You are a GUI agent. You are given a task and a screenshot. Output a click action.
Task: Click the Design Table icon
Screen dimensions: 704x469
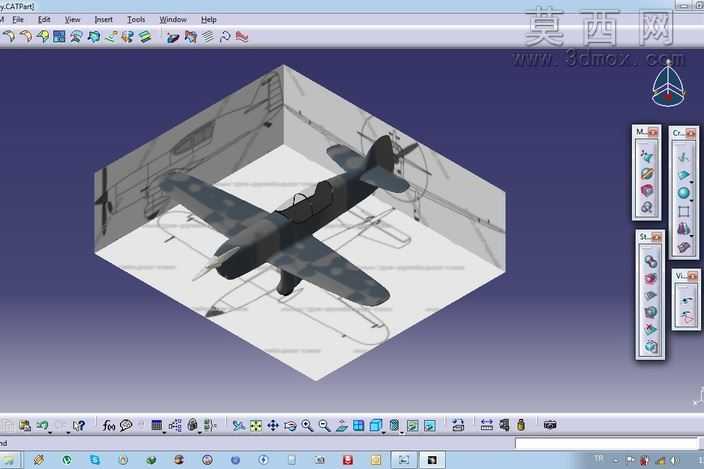coord(156,425)
